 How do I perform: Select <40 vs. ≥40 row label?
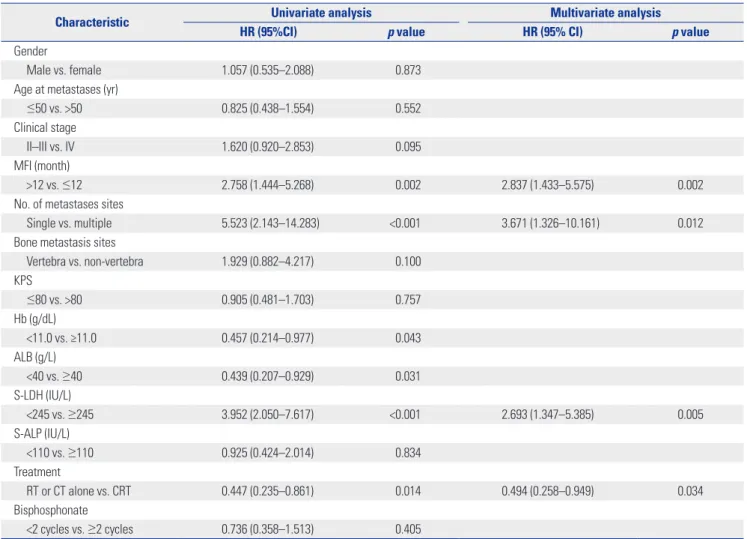point(54,376)
